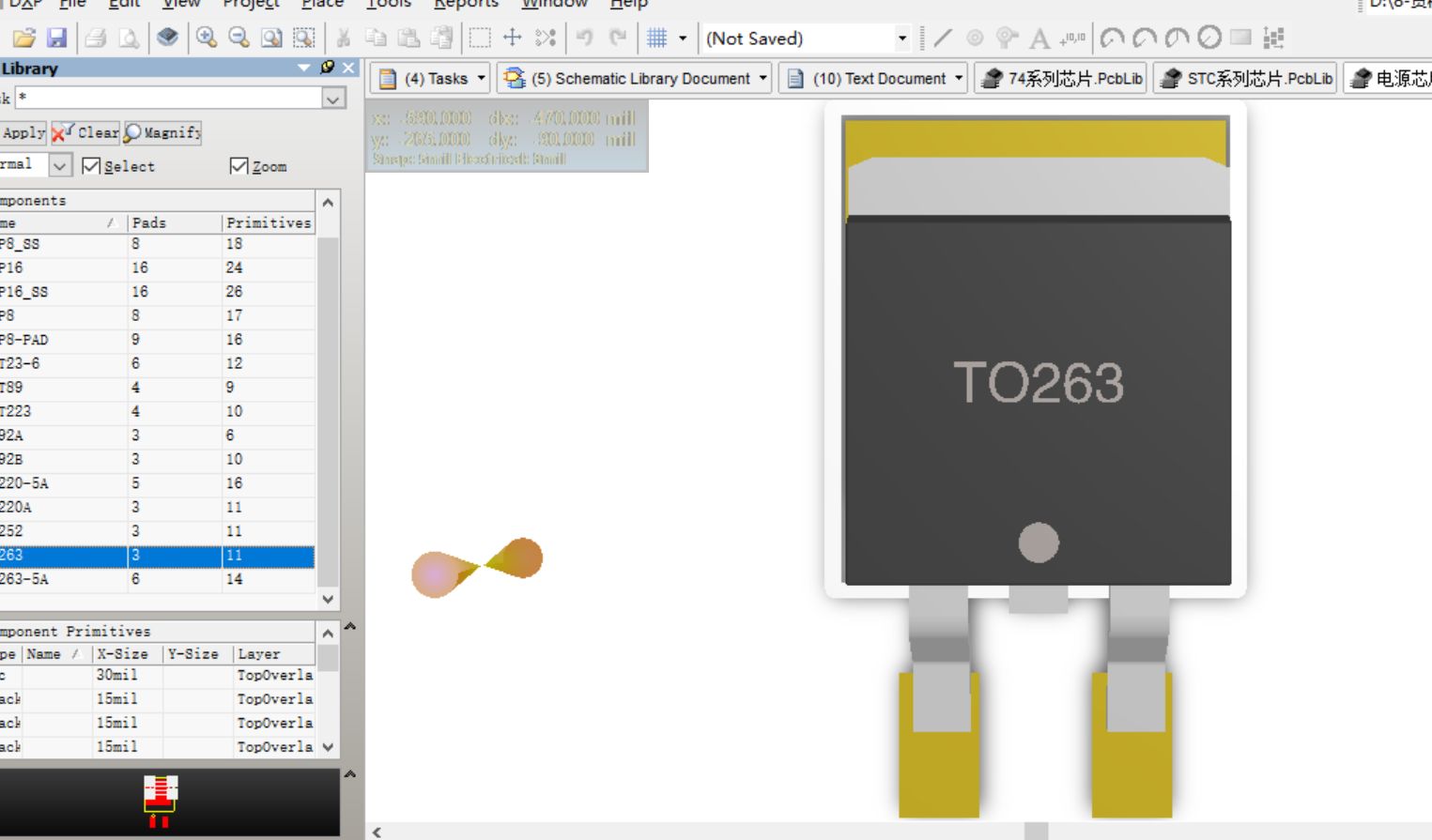This screenshot has width=1432, height=840.
Task: Open print preview from the toolbar
Action: [129, 38]
